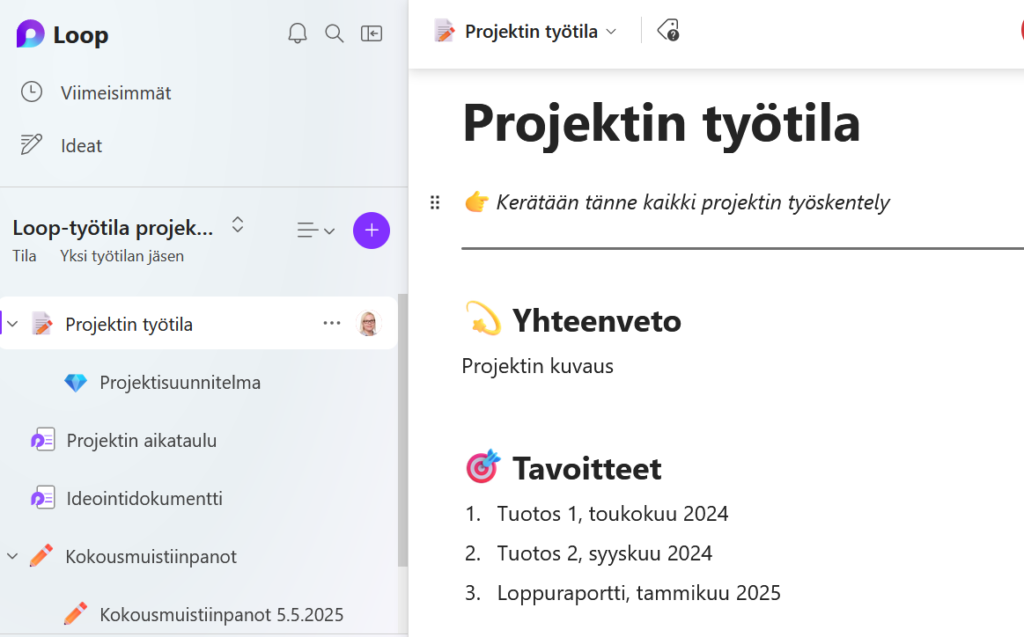
Task: Open the sort and filter list dropdown
Action: tap(316, 231)
